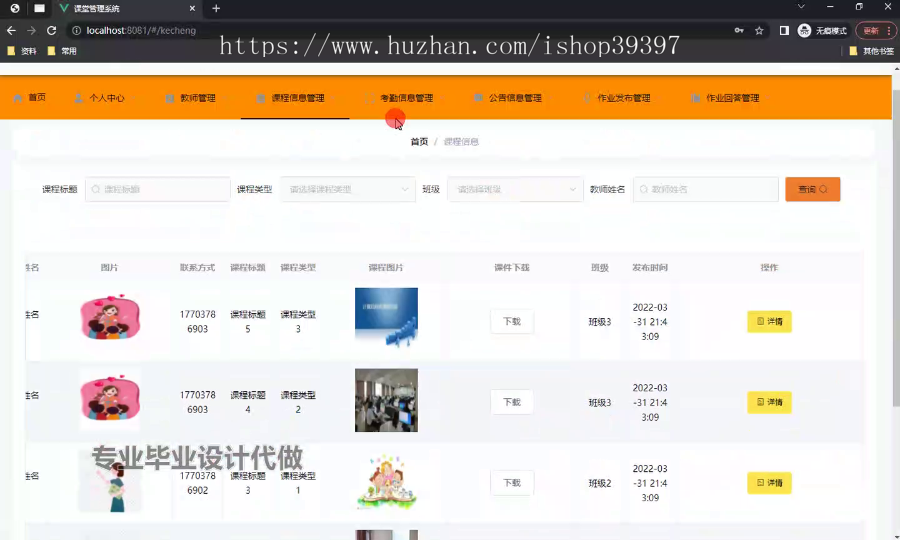Click the 课程标题 search input field

coord(158,189)
